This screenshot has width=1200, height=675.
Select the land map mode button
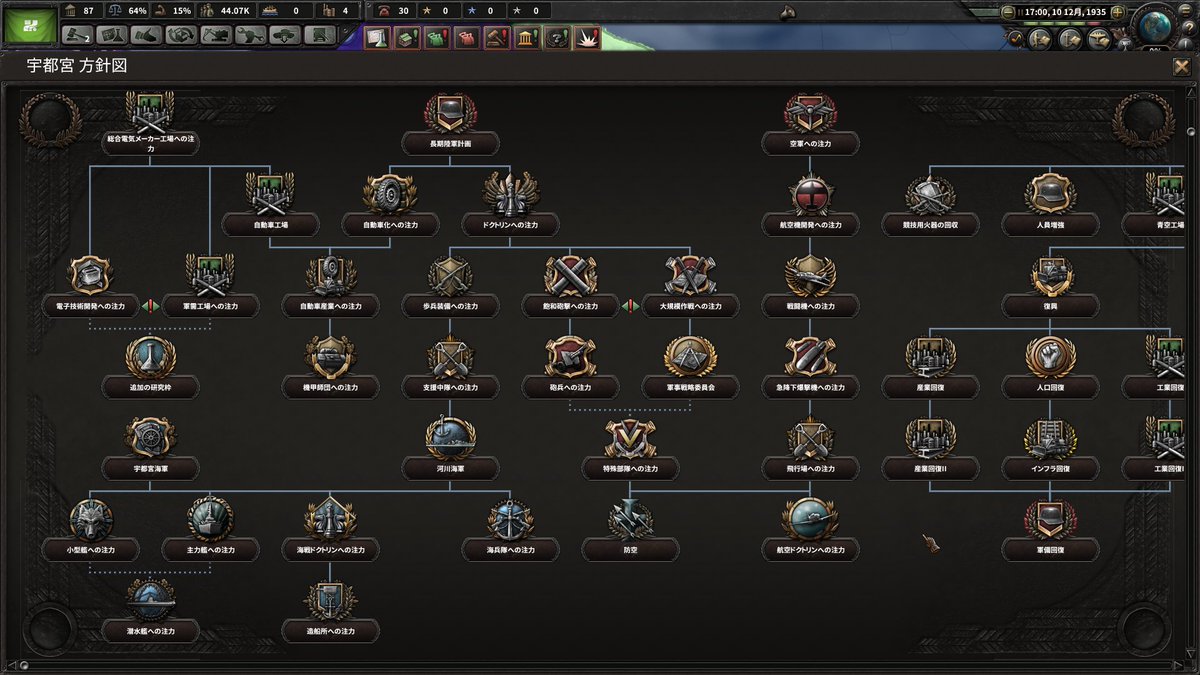pyautogui.click(x=1040, y=39)
